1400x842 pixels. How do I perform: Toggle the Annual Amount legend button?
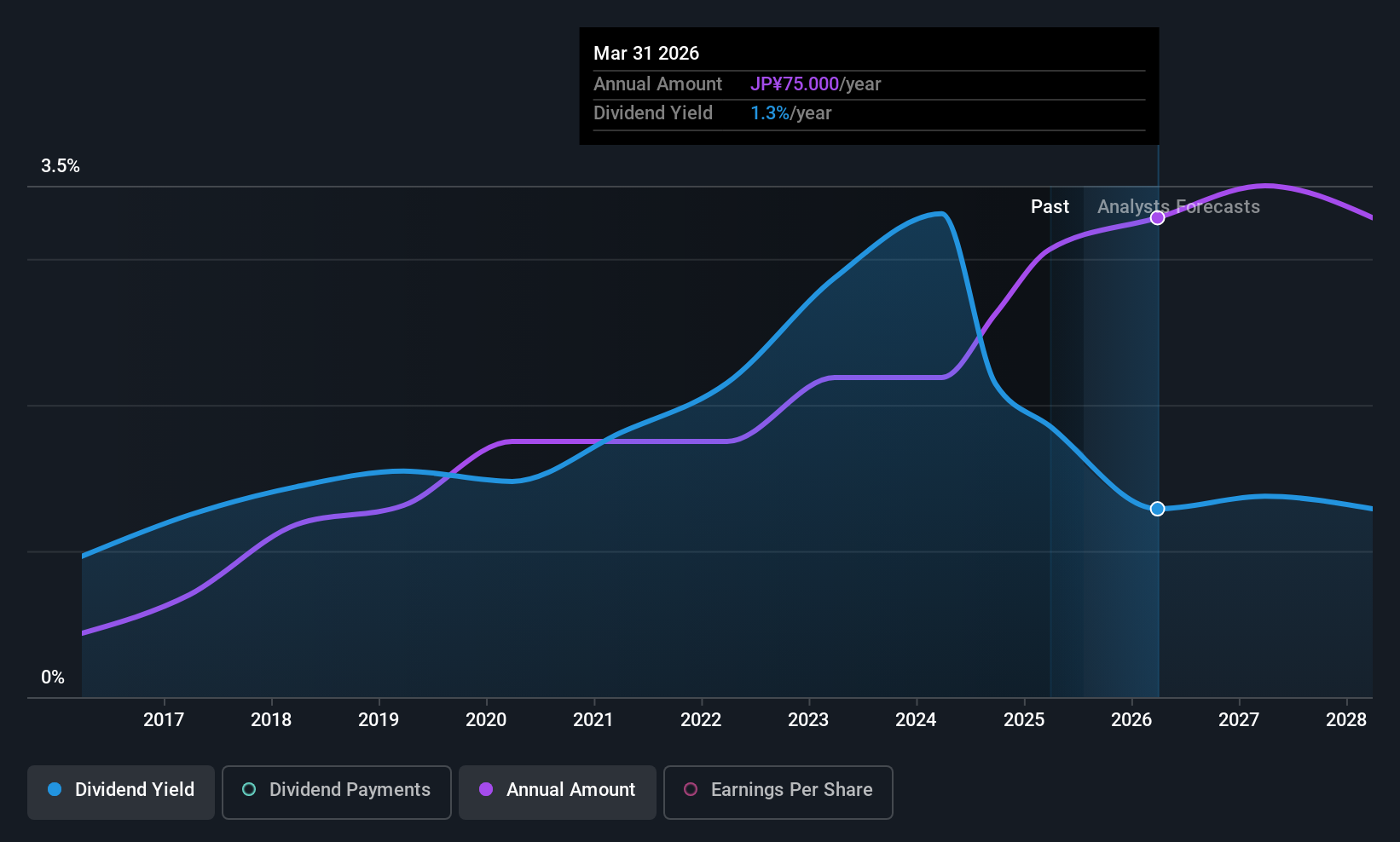click(558, 793)
